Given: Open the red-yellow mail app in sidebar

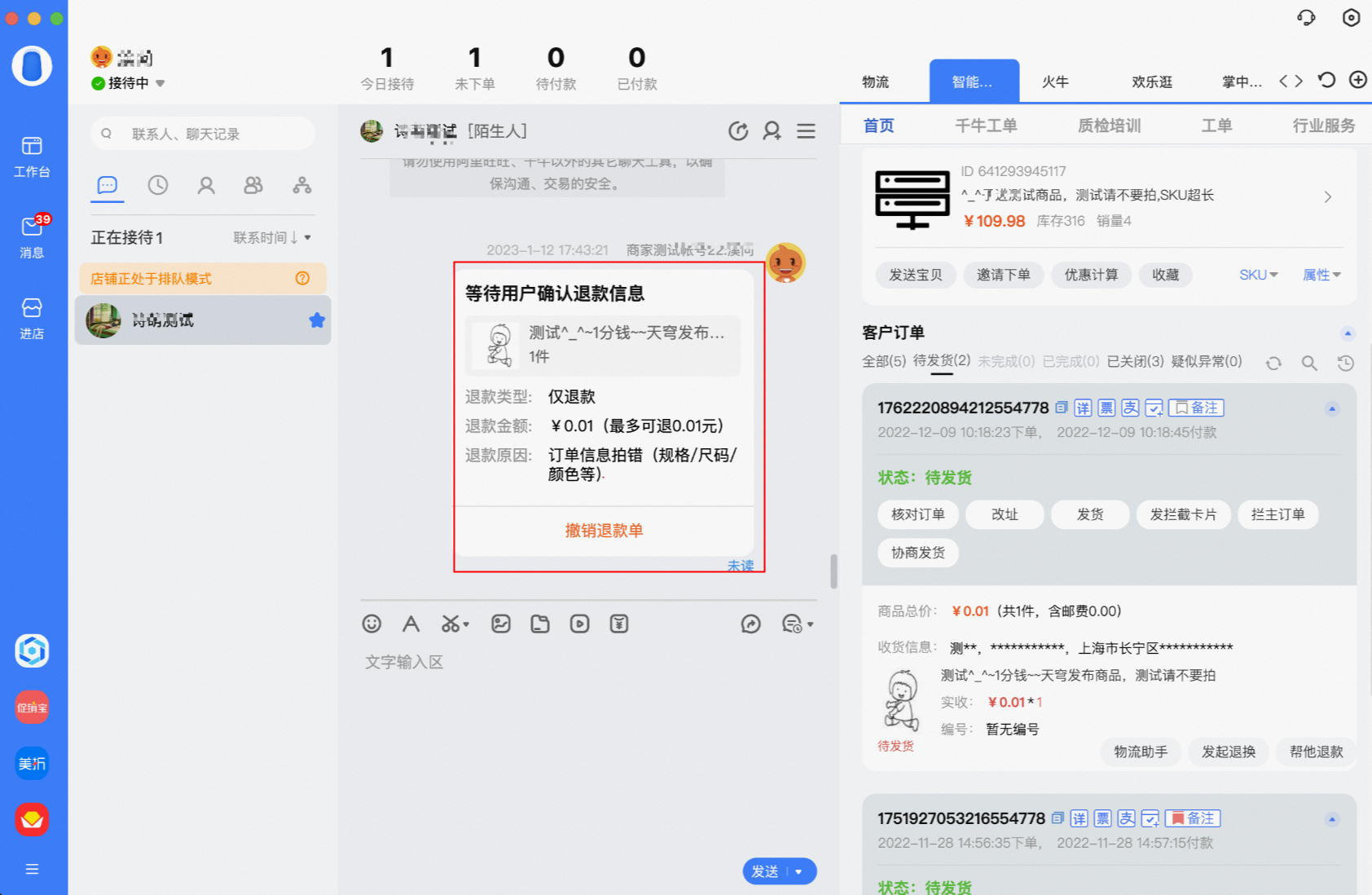Looking at the screenshot, I should click(x=32, y=819).
